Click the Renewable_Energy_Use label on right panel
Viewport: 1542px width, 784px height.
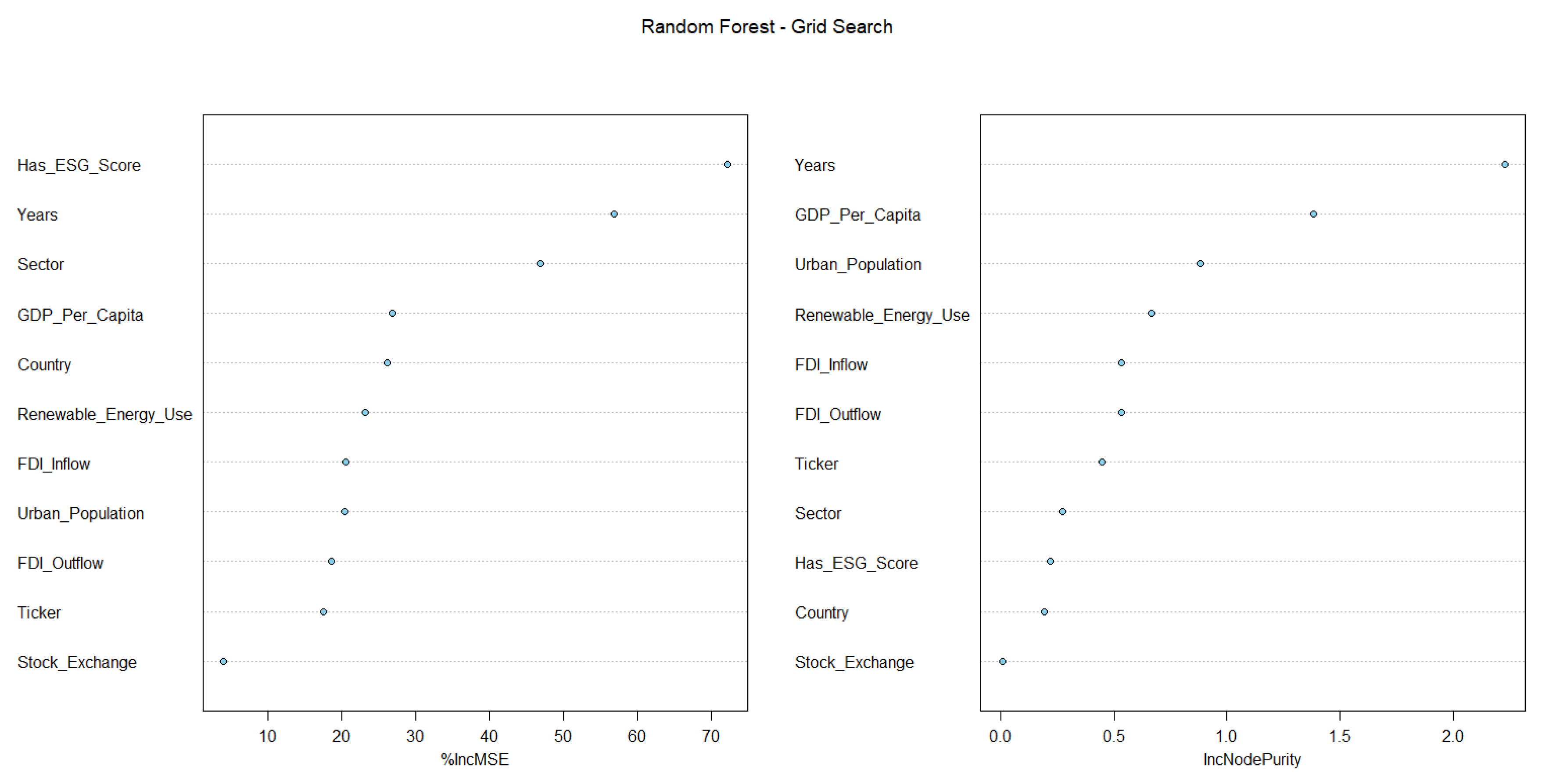coord(882,315)
